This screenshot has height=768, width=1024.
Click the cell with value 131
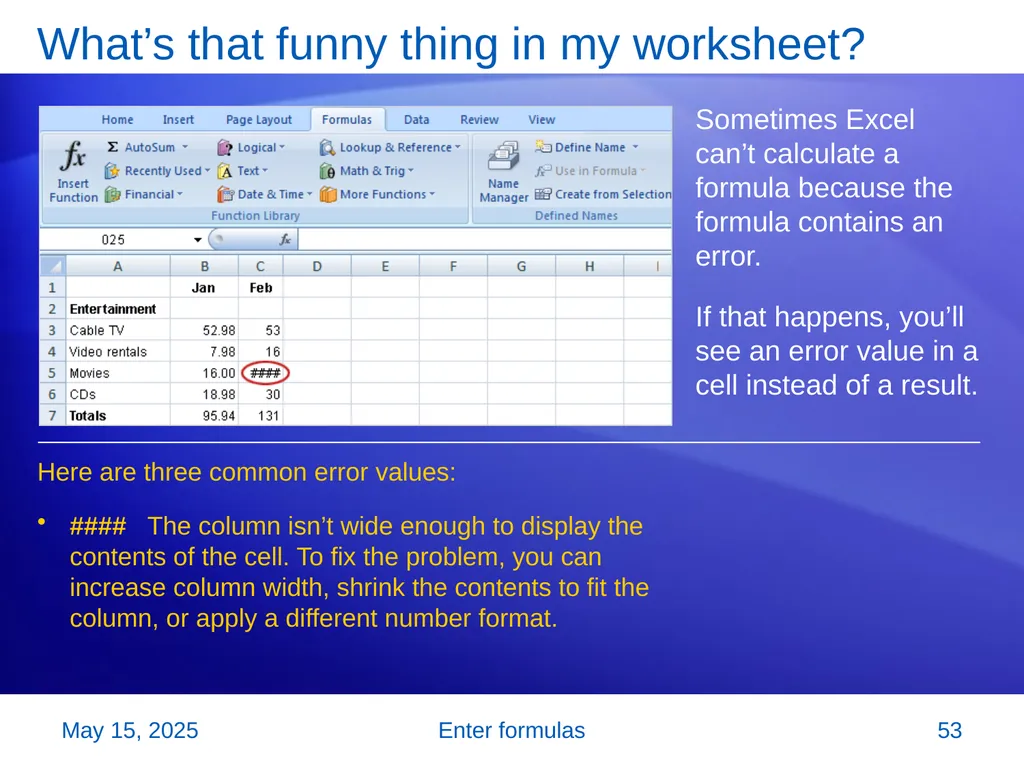tap(261, 415)
